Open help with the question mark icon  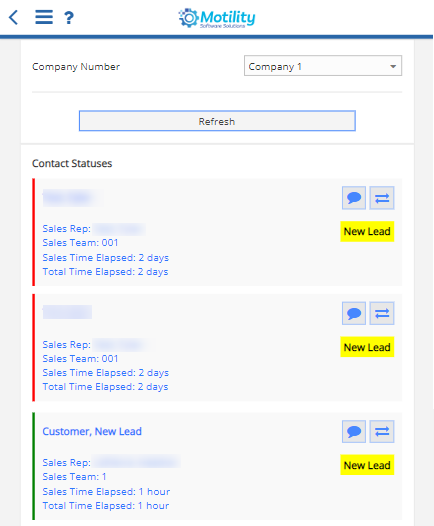coord(69,17)
